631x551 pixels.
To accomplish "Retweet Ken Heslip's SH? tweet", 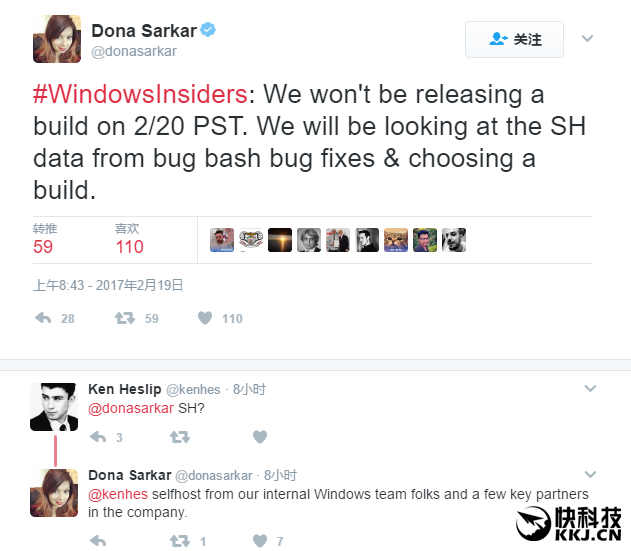I will point(179,437).
